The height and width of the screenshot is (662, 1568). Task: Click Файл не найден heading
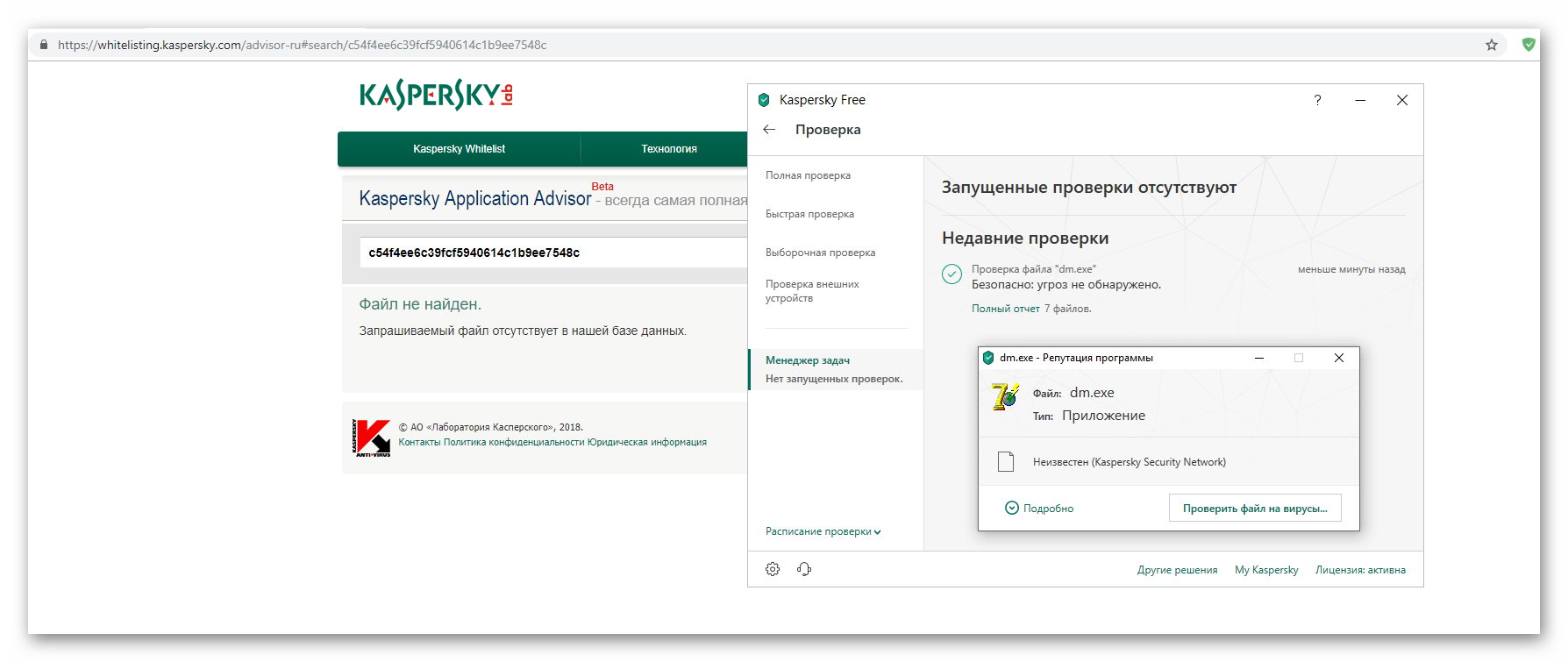pos(420,304)
